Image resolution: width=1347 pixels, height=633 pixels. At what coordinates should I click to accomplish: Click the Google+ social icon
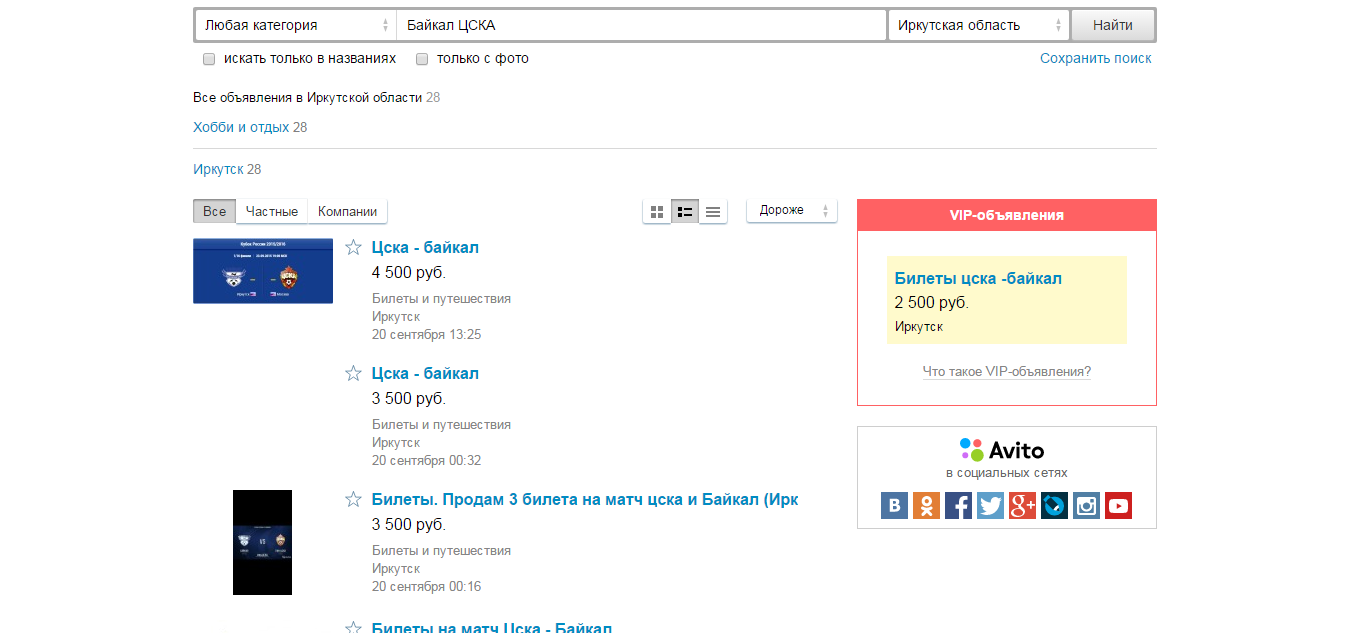[x=1022, y=506]
